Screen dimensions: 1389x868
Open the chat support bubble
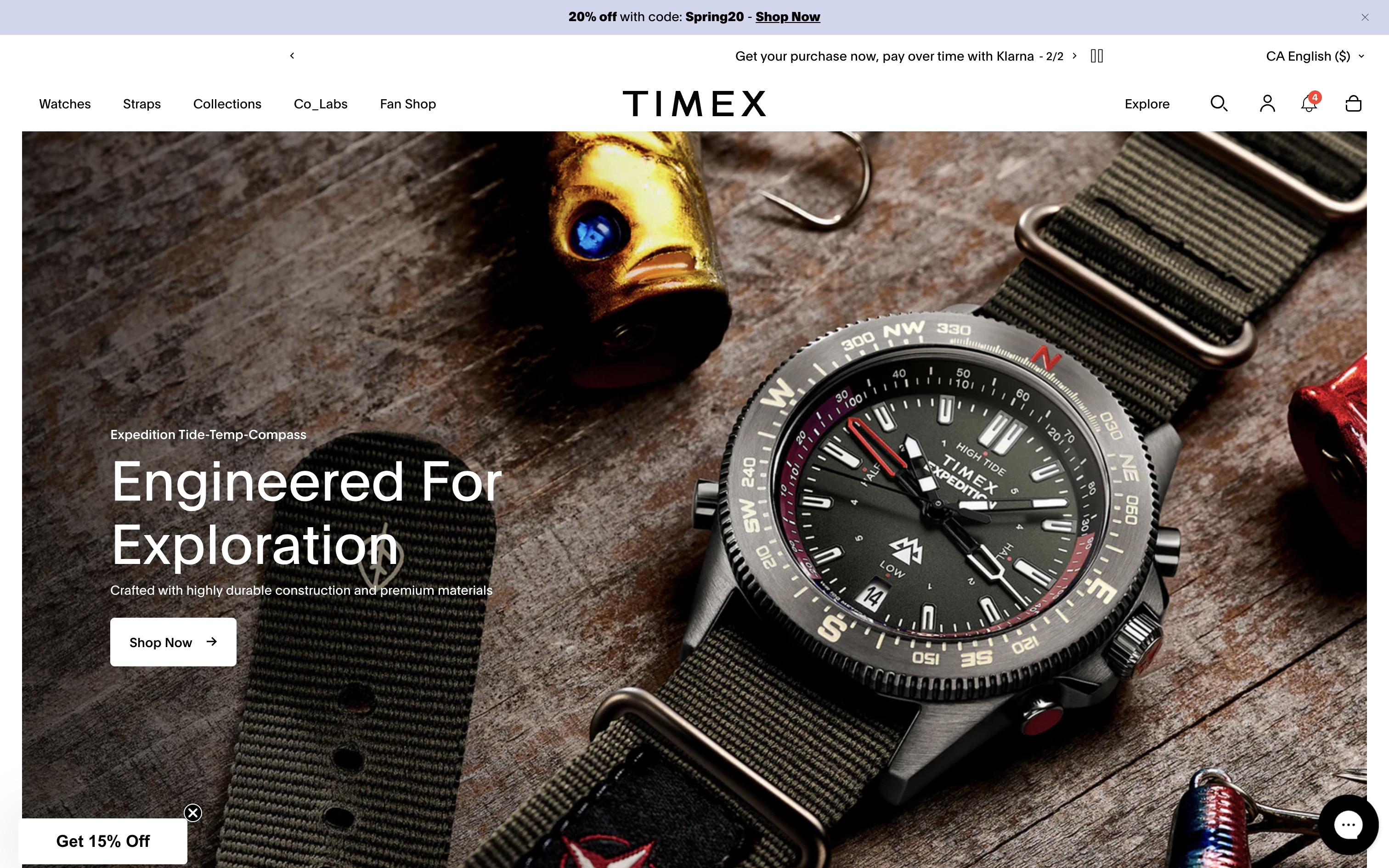(1348, 825)
